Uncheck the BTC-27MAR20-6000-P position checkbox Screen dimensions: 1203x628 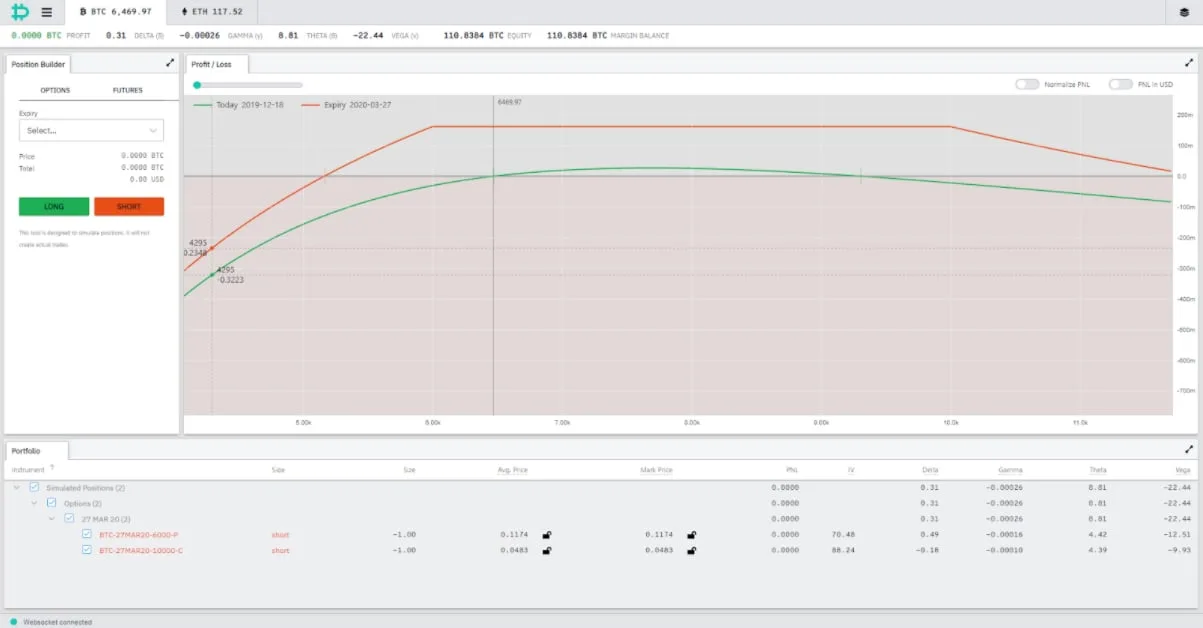click(x=87, y=535)
